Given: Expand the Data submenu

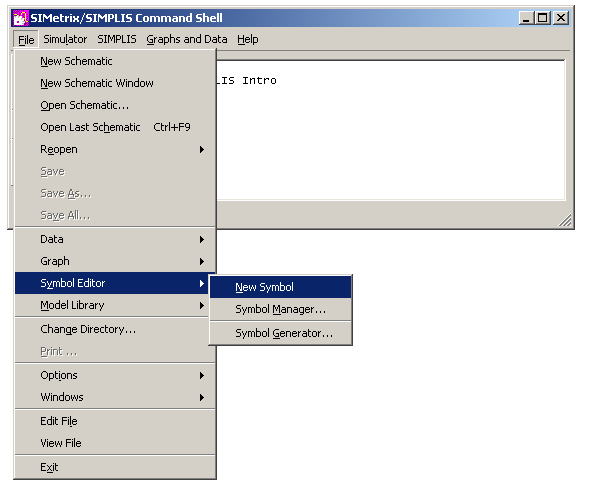Looking at the screenshot, I should pyautogui.click(x=115, y=239).
